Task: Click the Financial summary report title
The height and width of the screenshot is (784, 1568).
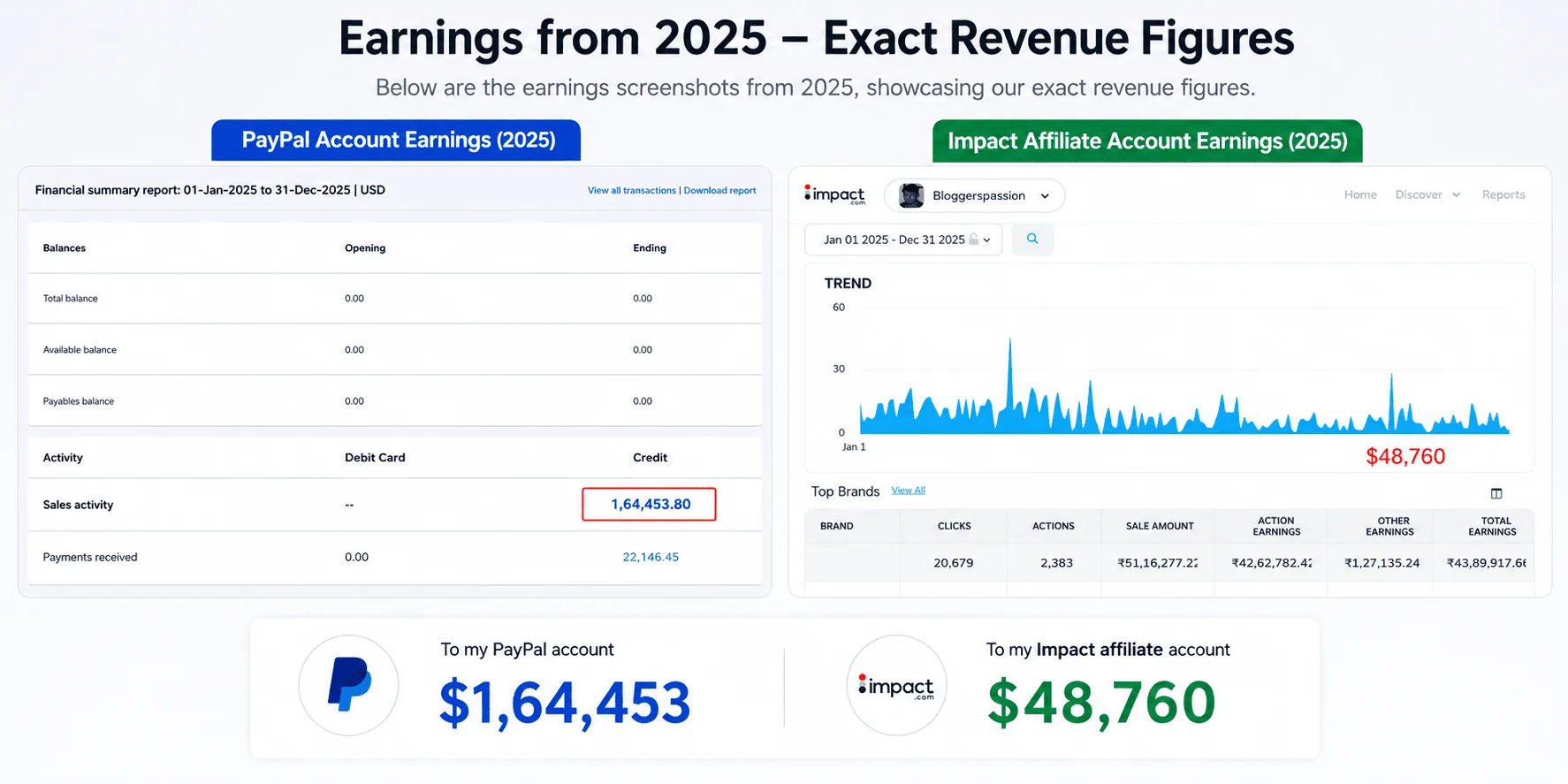Action: coord(209,190)
